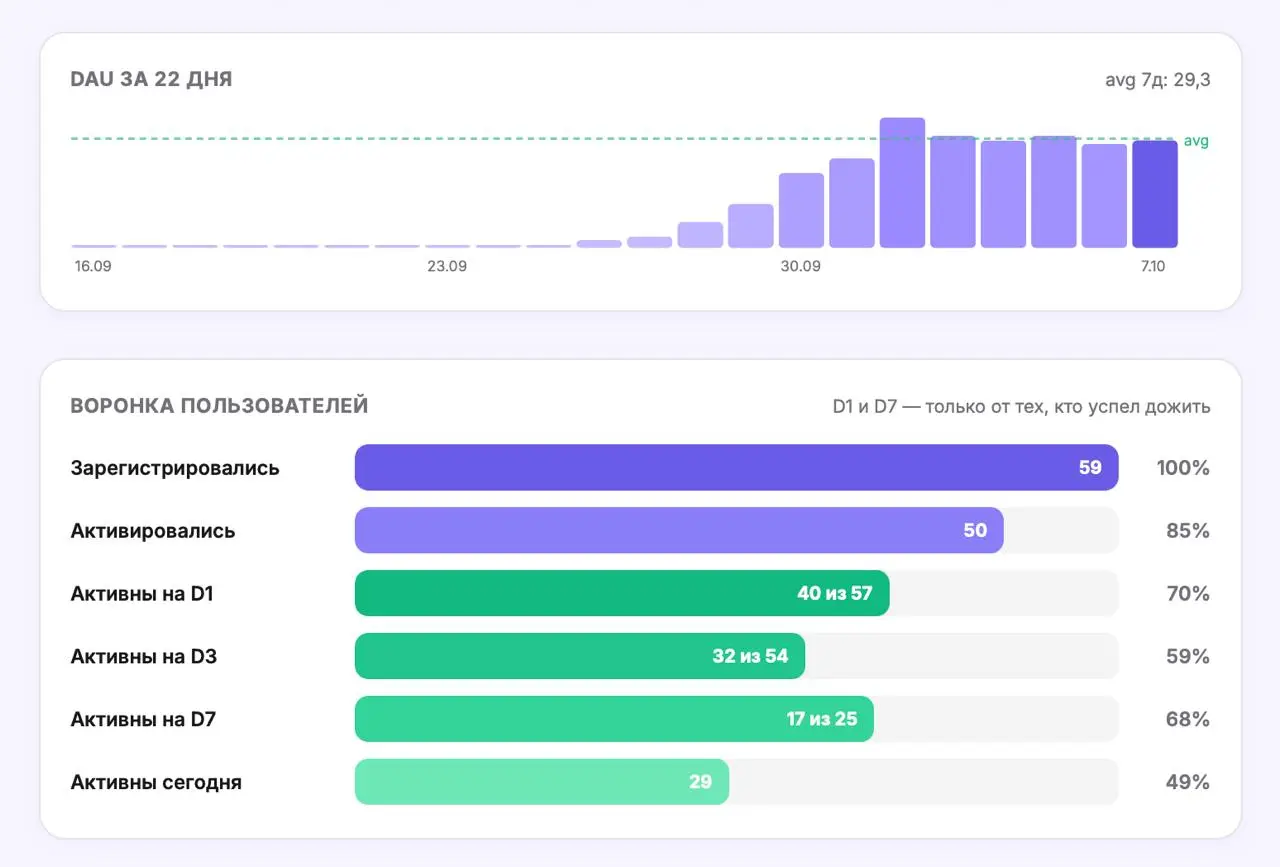Click the 68% funnel percentage
1280x867 pixels.
[1188, 720]
